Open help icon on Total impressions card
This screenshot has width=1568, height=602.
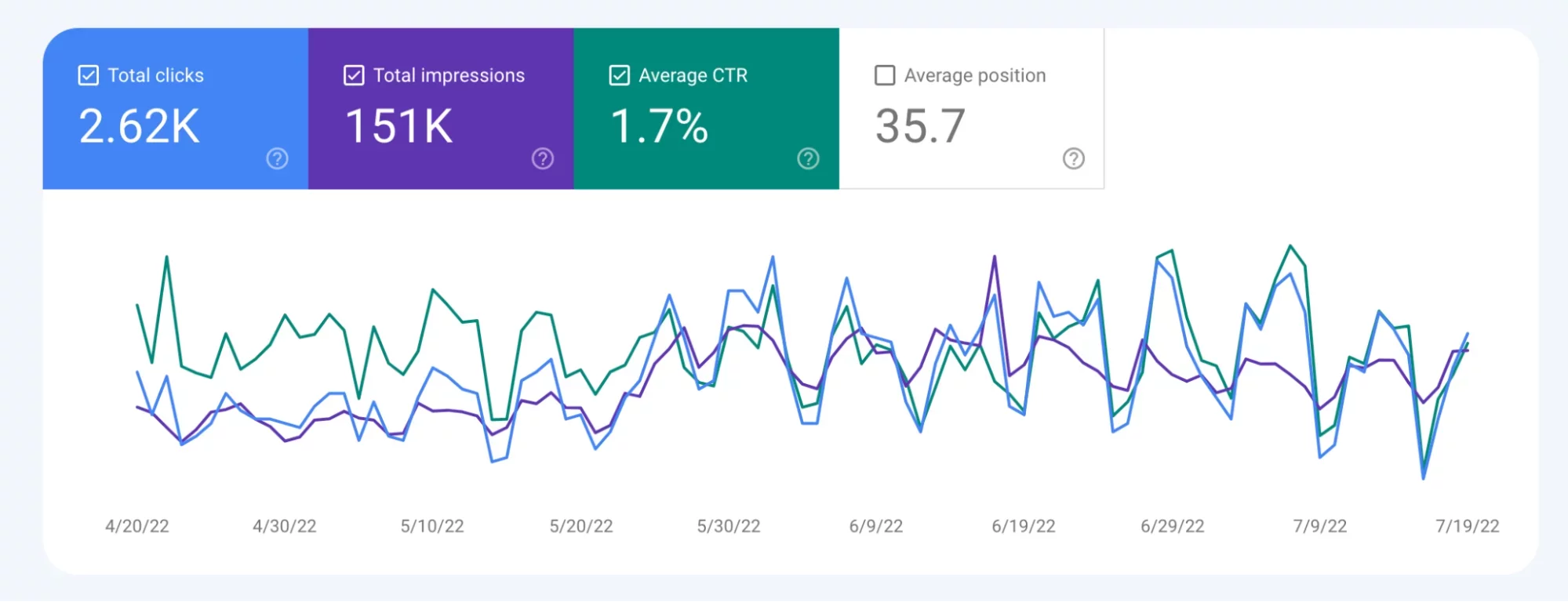[x=543, y=158]
